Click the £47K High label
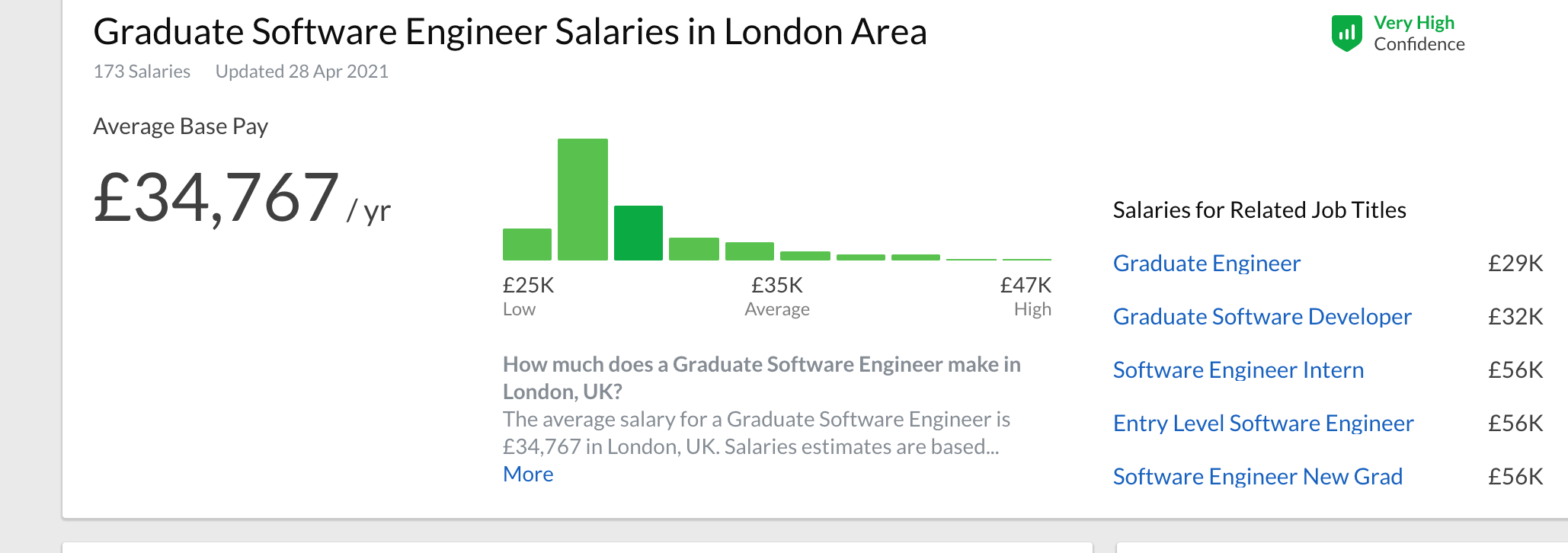The height and width of the screenshot is (553, 1568). (x=1026, y=296)
